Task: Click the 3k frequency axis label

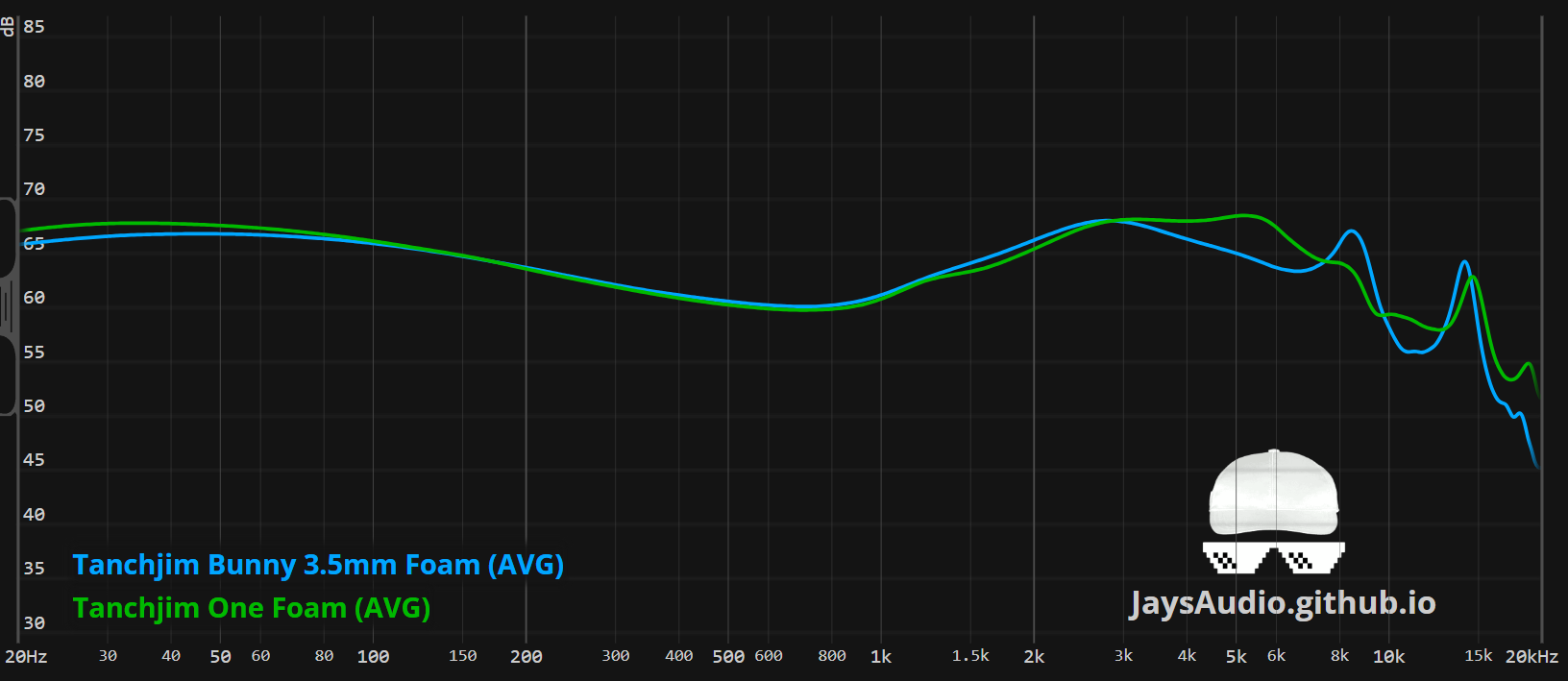Action: 1123,656
